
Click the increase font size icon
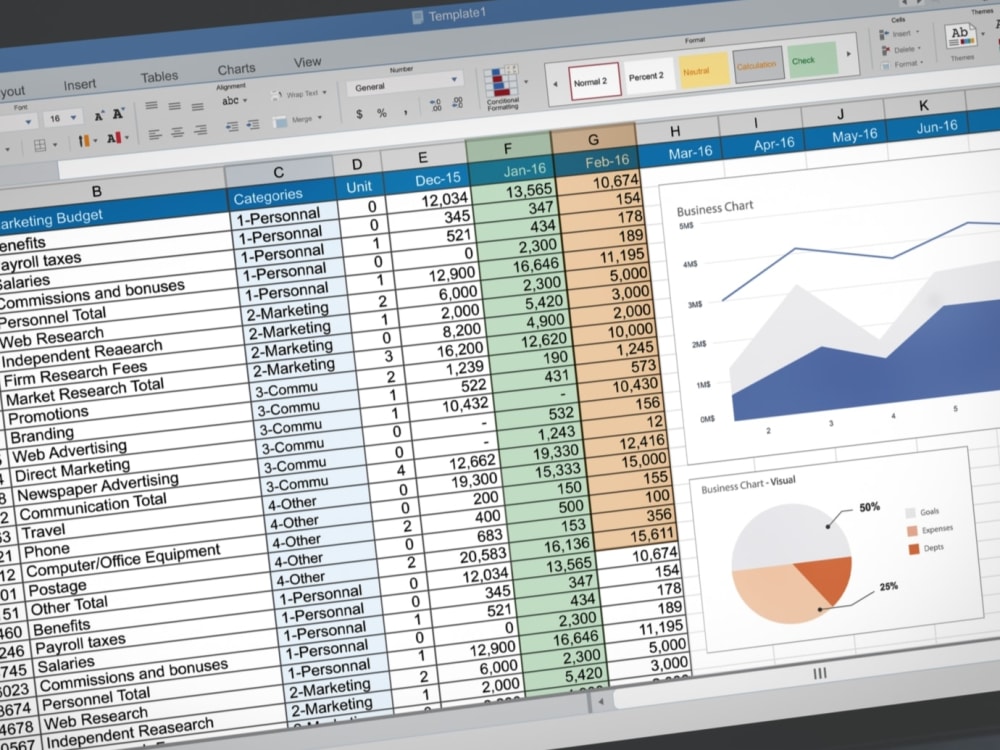(99, 116)
